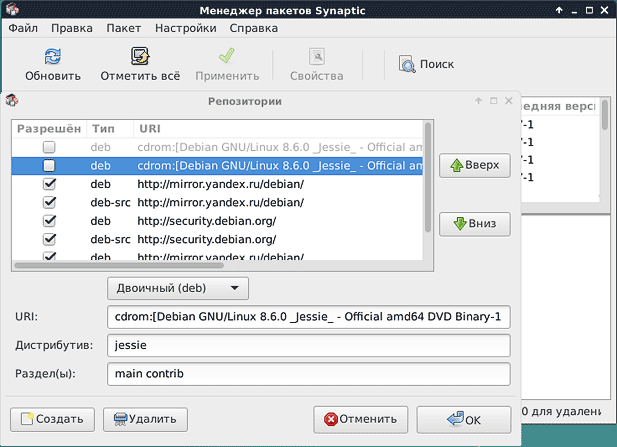Uncheck deb-src http://mirror.yandex.ru/debian/ repository

coord(49,203)
